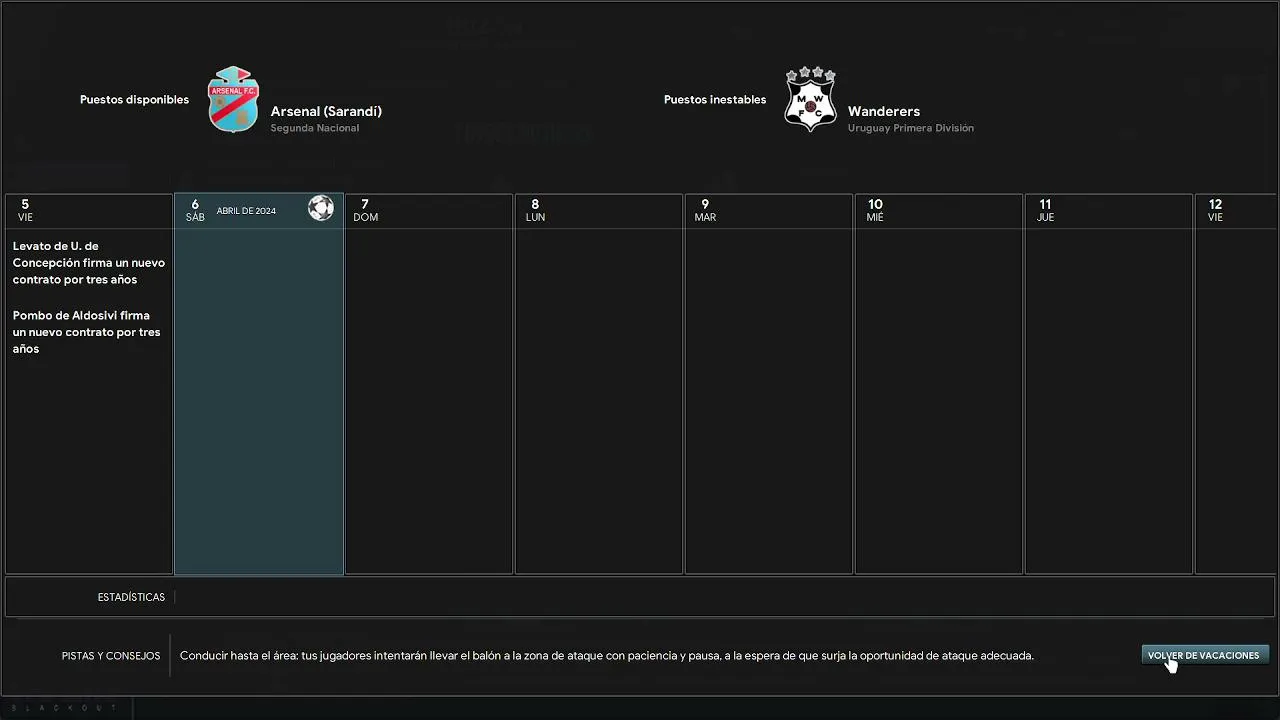Click the Segunda Nacional league text

[315, 128]
